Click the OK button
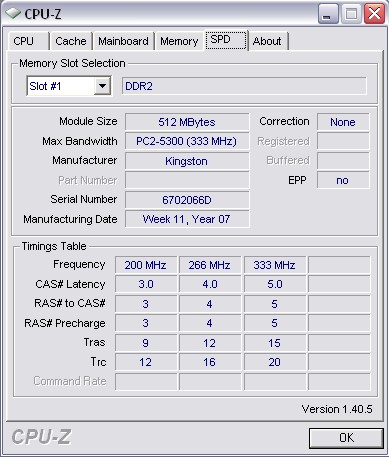 (x=346, y=438)
